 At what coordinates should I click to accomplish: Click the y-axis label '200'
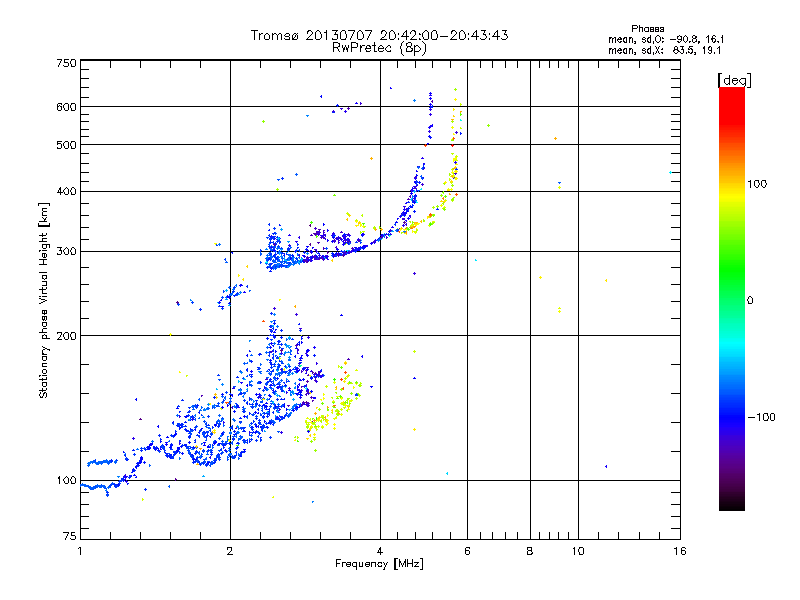pos(66,336)
